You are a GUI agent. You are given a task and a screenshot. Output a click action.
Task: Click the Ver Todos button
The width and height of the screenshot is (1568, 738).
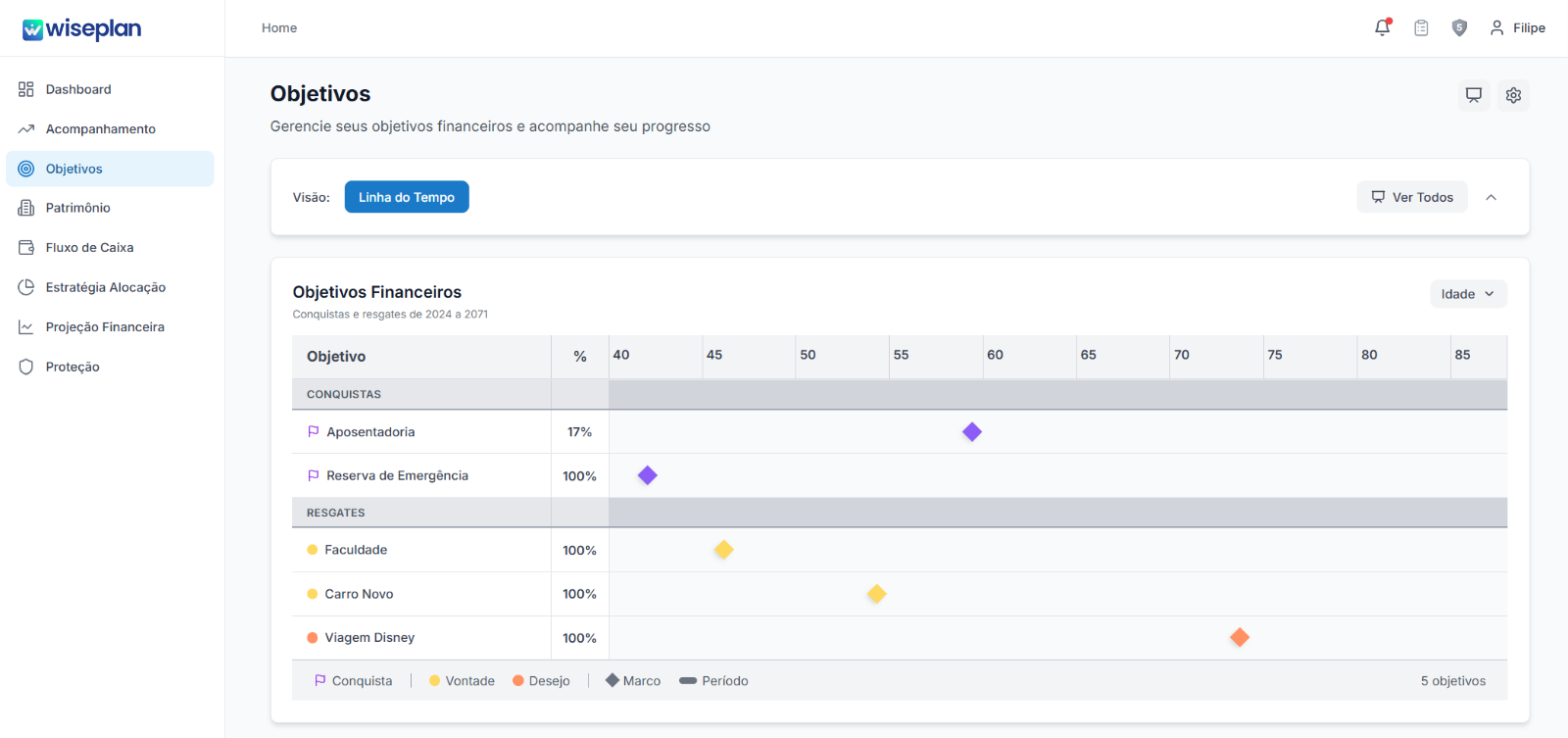[1412, 197]
